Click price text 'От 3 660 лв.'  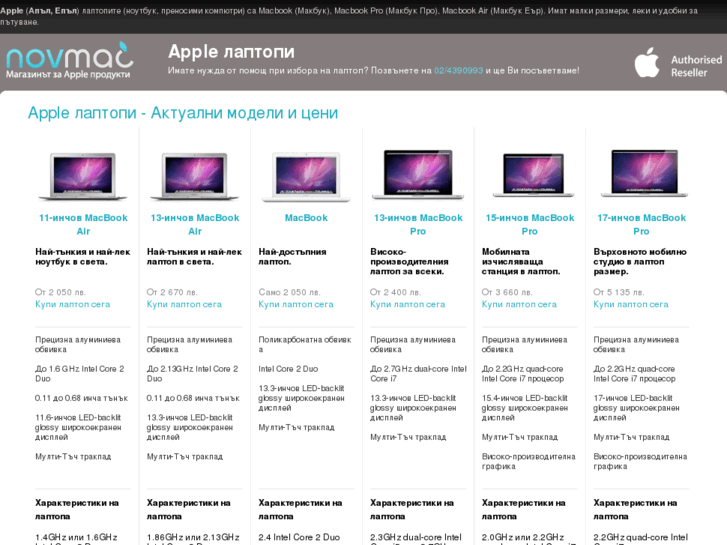[507, 292]
